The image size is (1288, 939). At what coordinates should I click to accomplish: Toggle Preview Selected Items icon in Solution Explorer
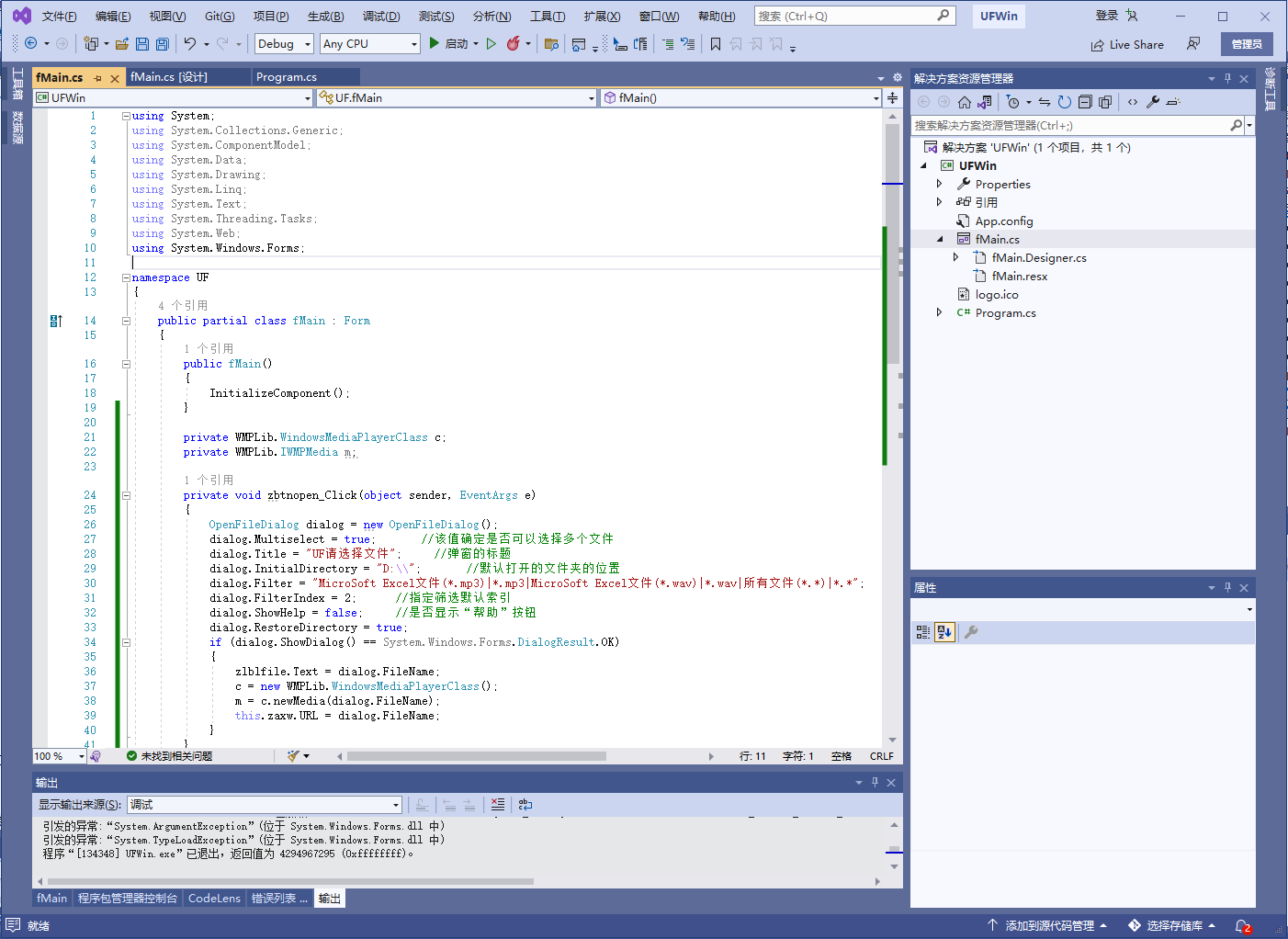tap(1173, 102)
